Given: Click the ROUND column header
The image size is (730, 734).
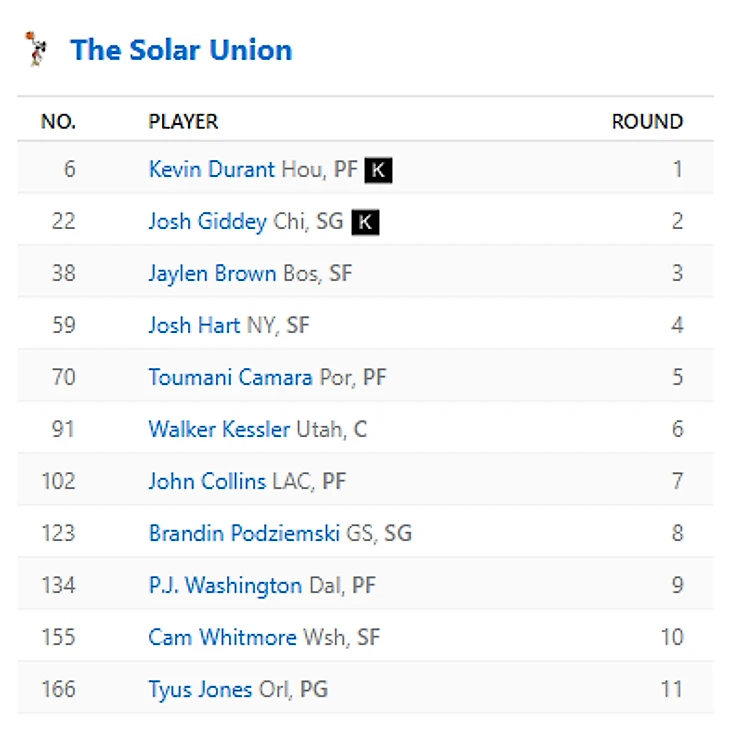Looking at the screenshot, I should [648, 122].
